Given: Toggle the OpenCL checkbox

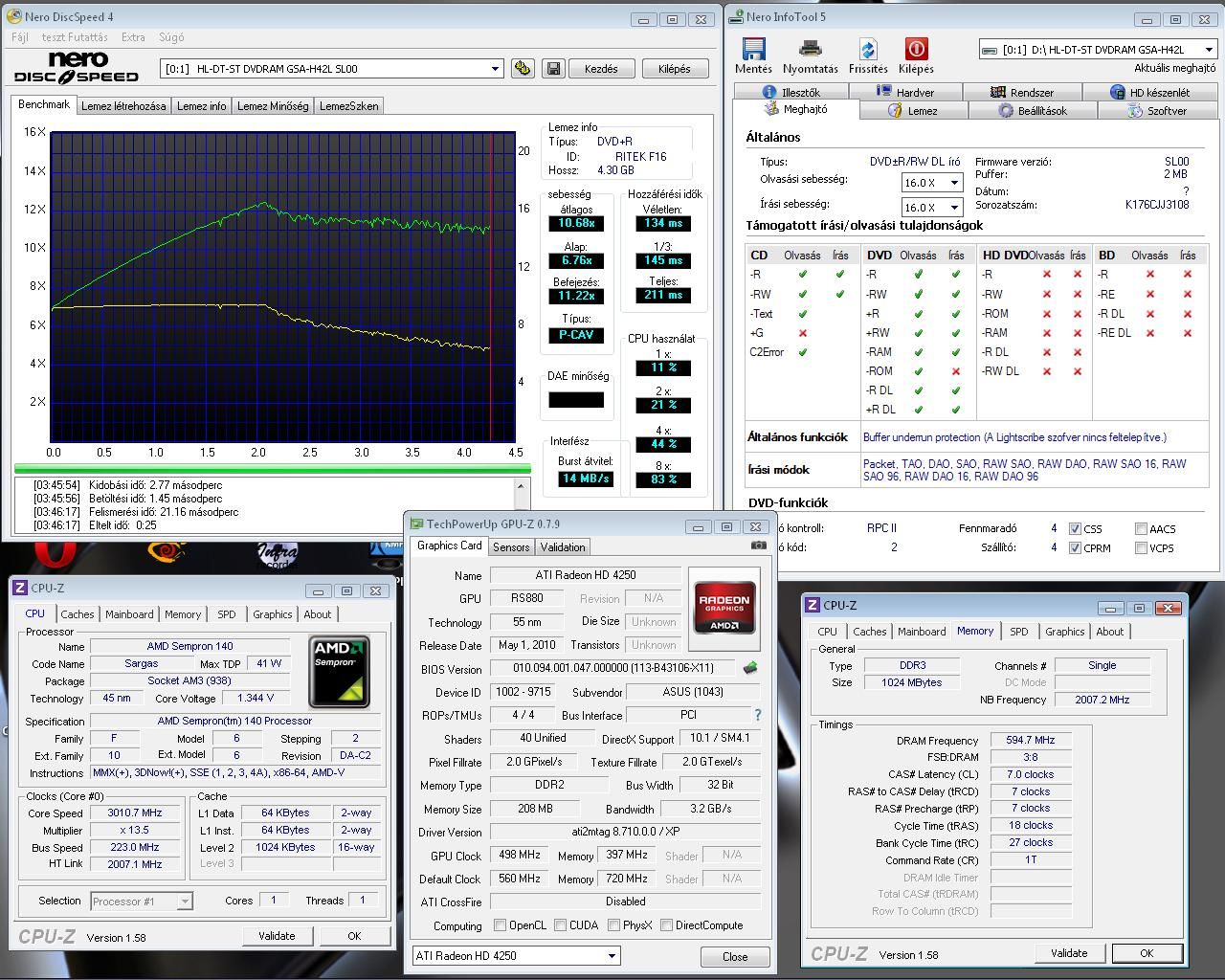Looking at the screenshot, I should (500, 925).
